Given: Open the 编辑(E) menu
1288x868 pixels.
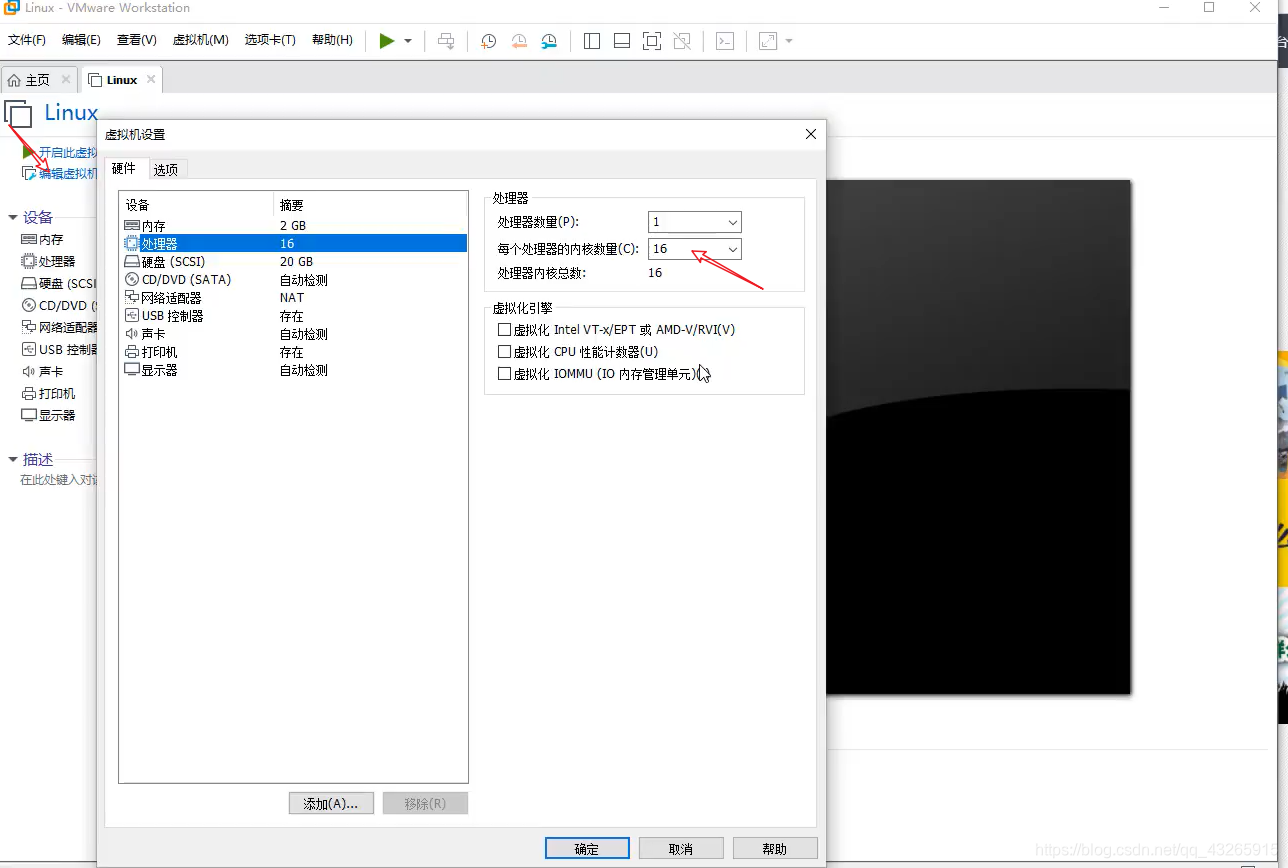Looking at the screenshot, I should 81,40.
